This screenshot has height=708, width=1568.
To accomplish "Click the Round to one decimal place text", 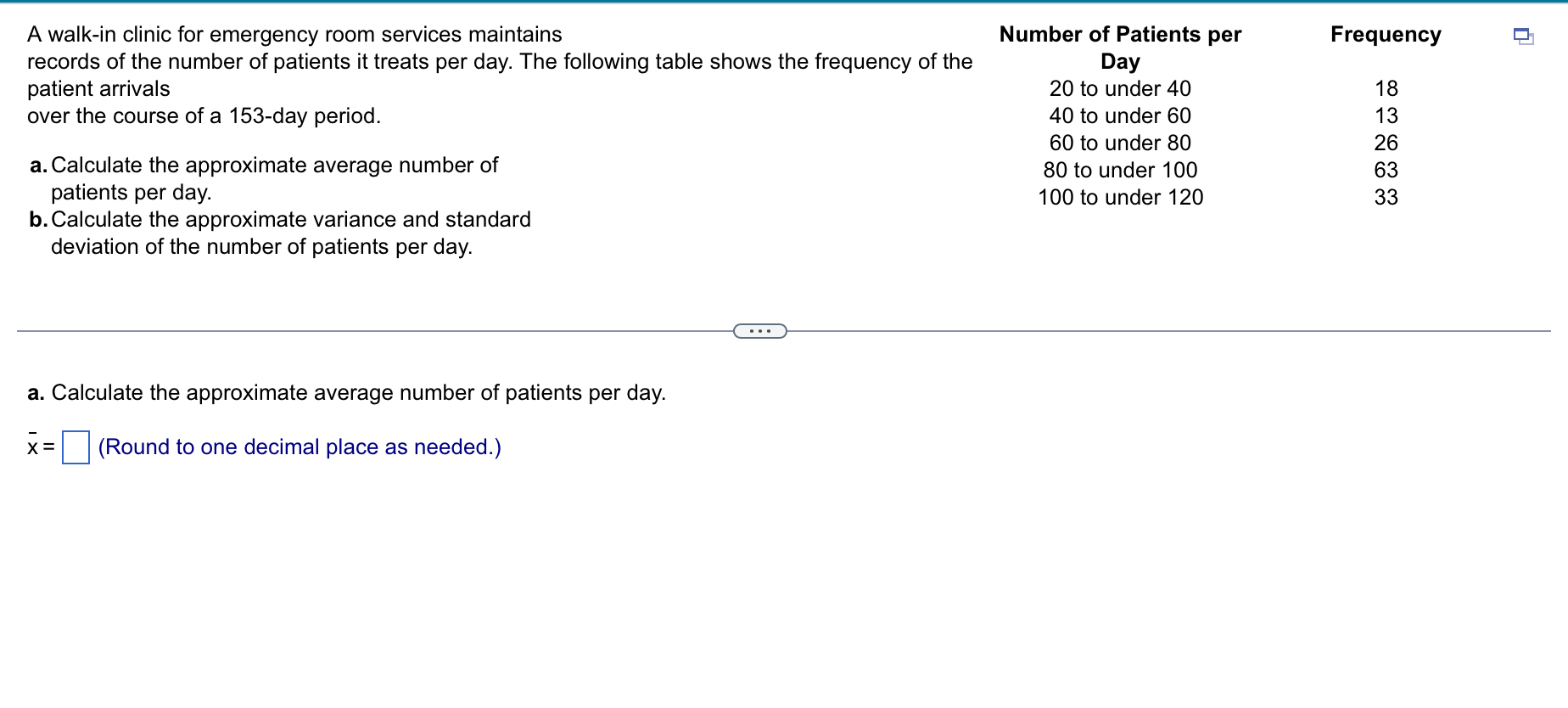I will coord(299,446).
